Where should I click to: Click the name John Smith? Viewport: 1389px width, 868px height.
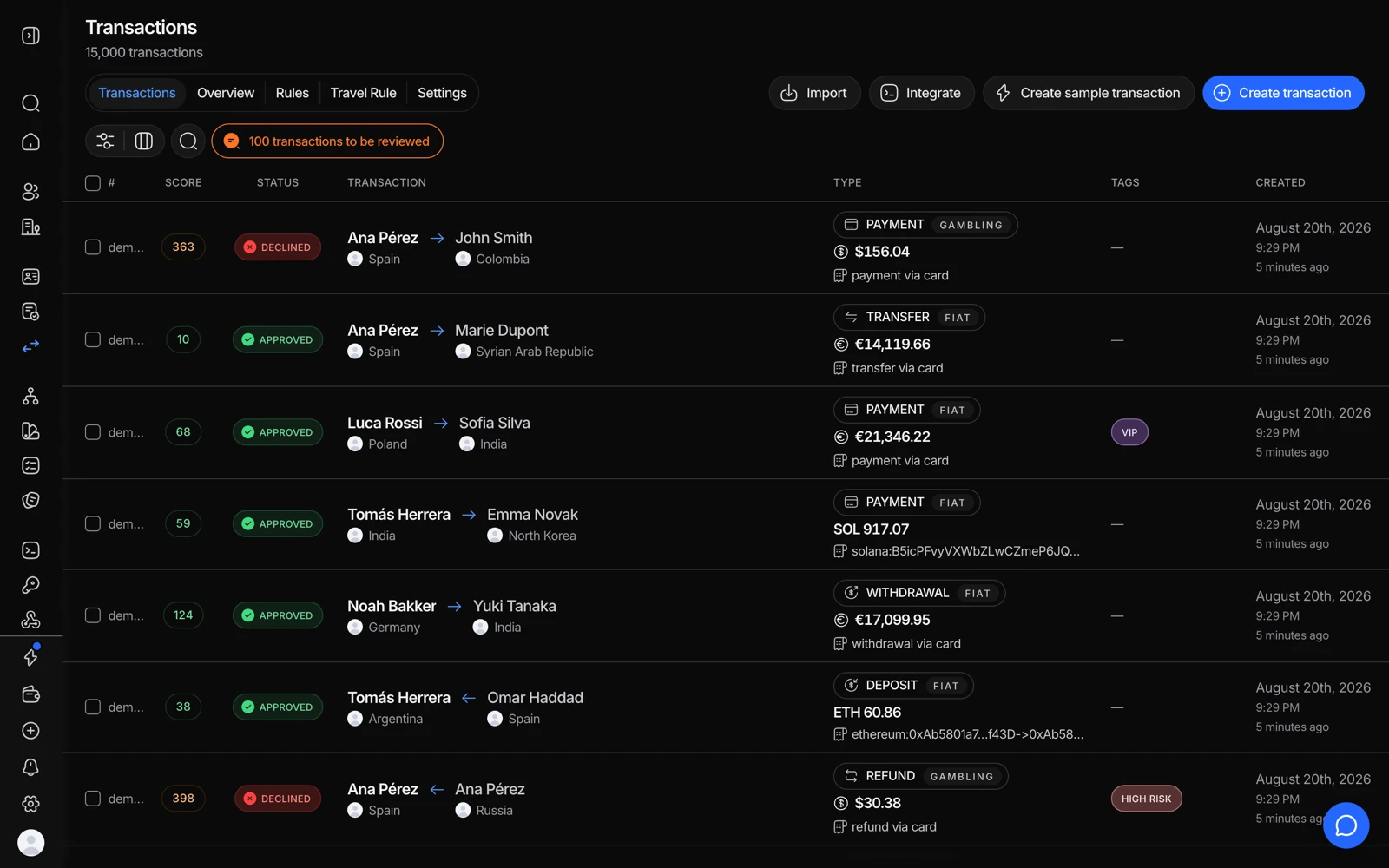click(x=493, y=238)
